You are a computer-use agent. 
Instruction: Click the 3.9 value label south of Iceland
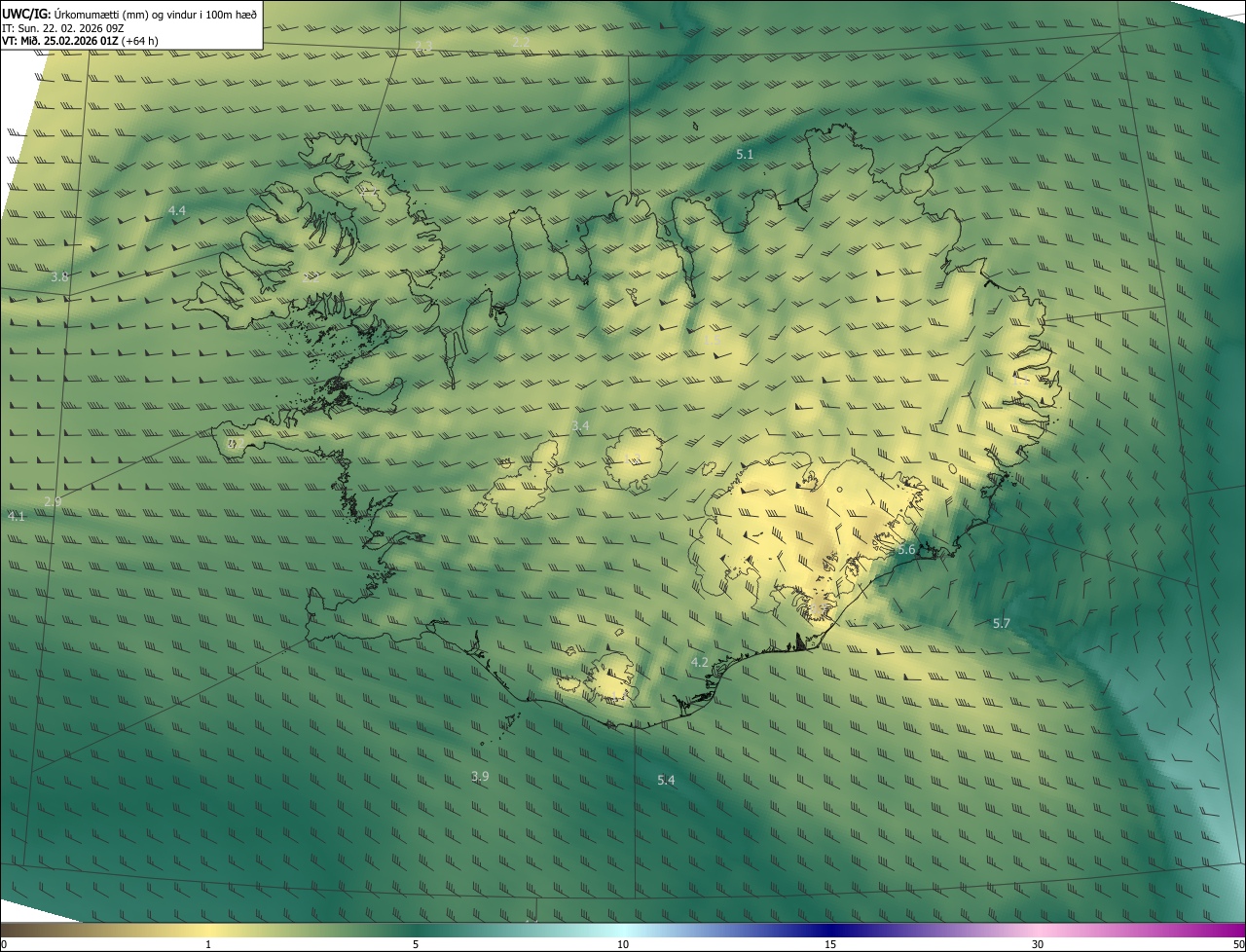click(x=480, y=776)
